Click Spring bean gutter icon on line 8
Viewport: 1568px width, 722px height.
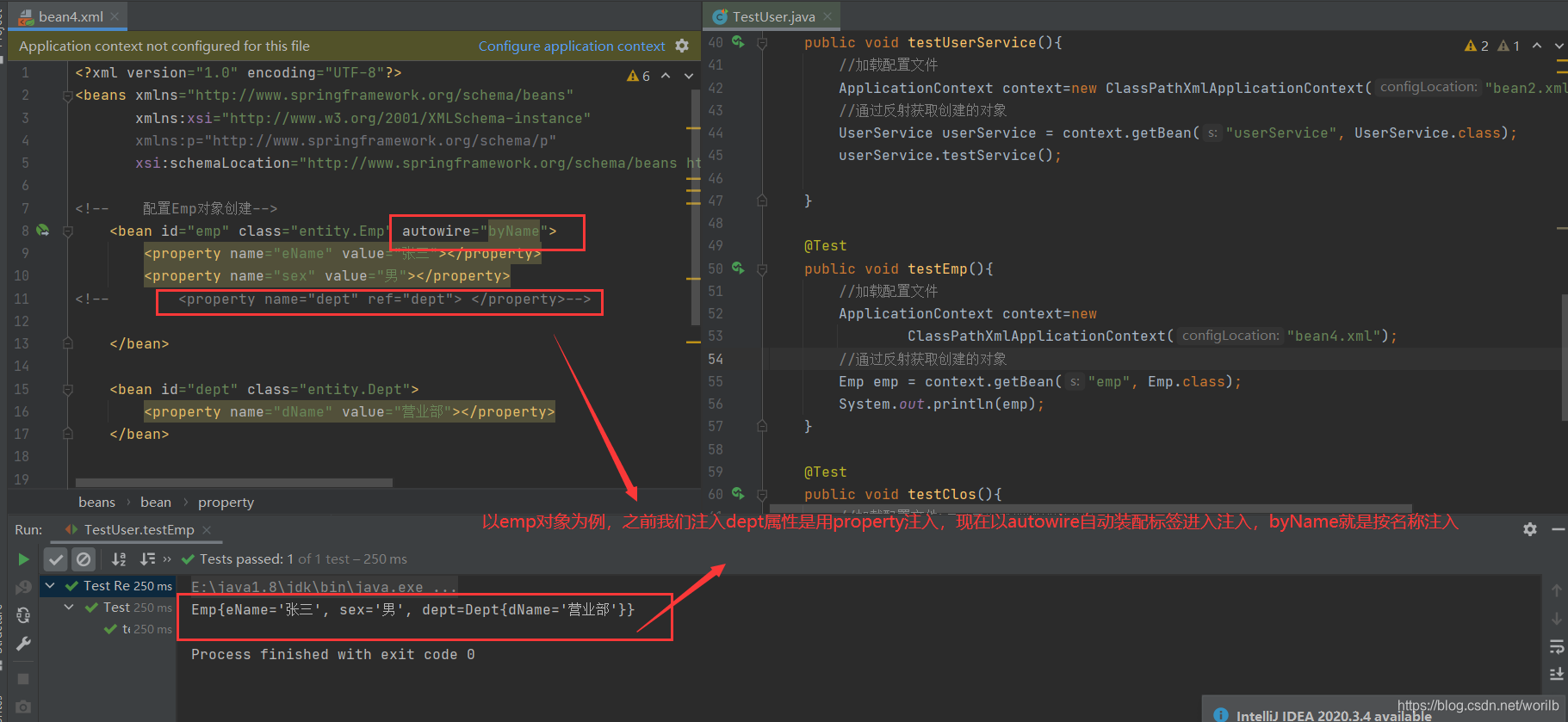point(43,230)
